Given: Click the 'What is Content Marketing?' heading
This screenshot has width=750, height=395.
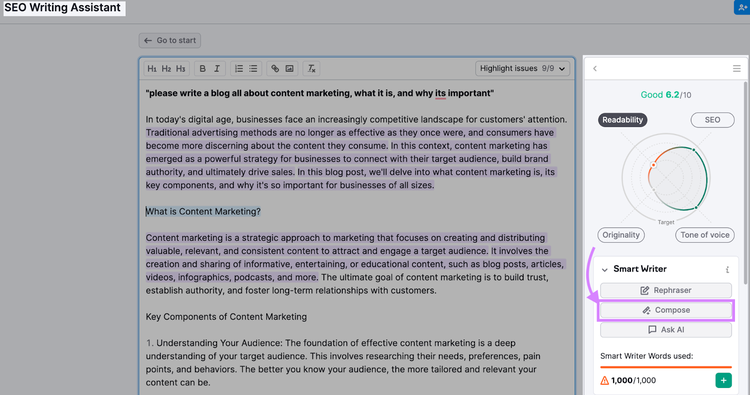Looking at the screenshot, I should coord(203,211).
